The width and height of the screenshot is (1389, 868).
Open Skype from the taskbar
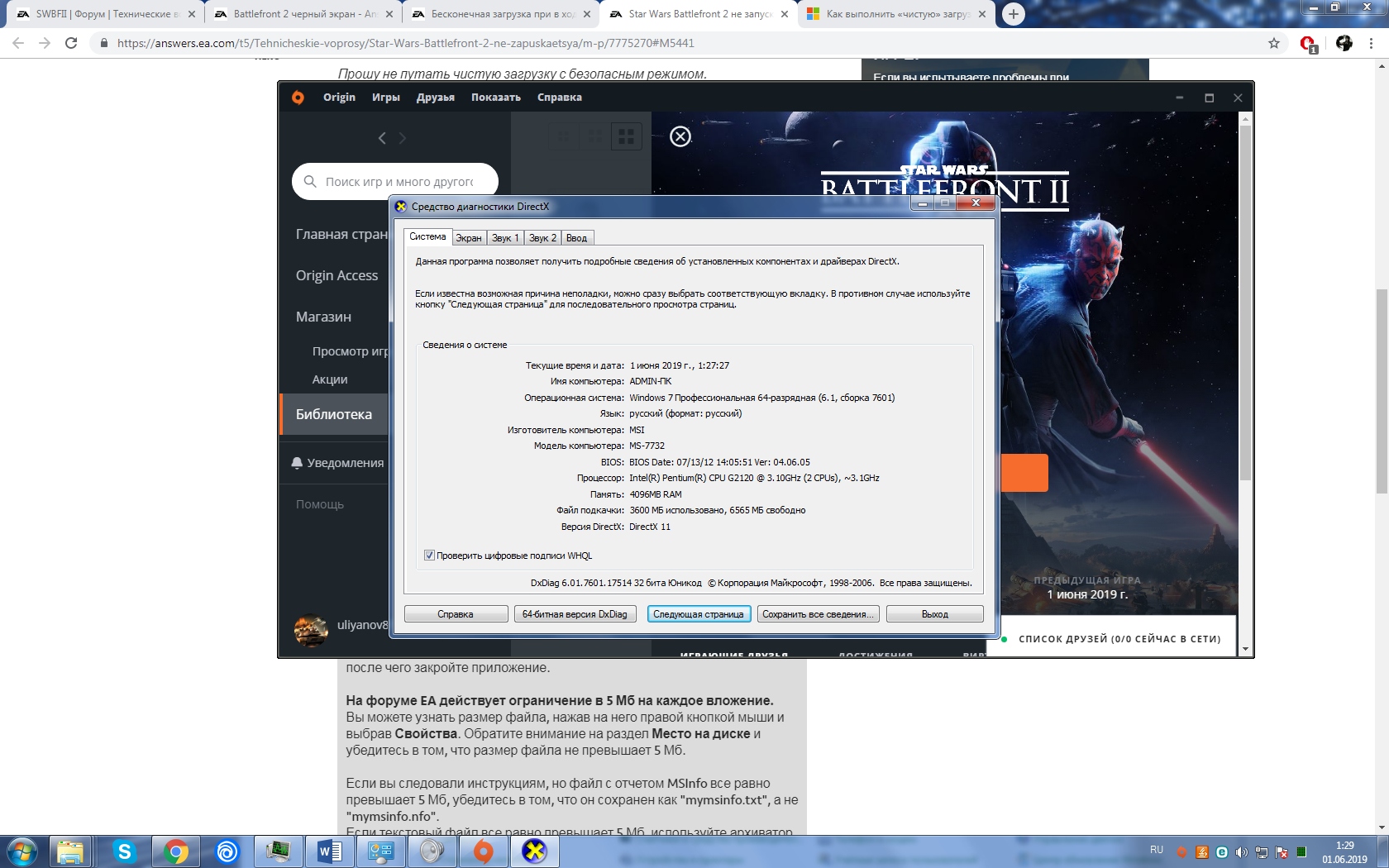tap(124, 851)
